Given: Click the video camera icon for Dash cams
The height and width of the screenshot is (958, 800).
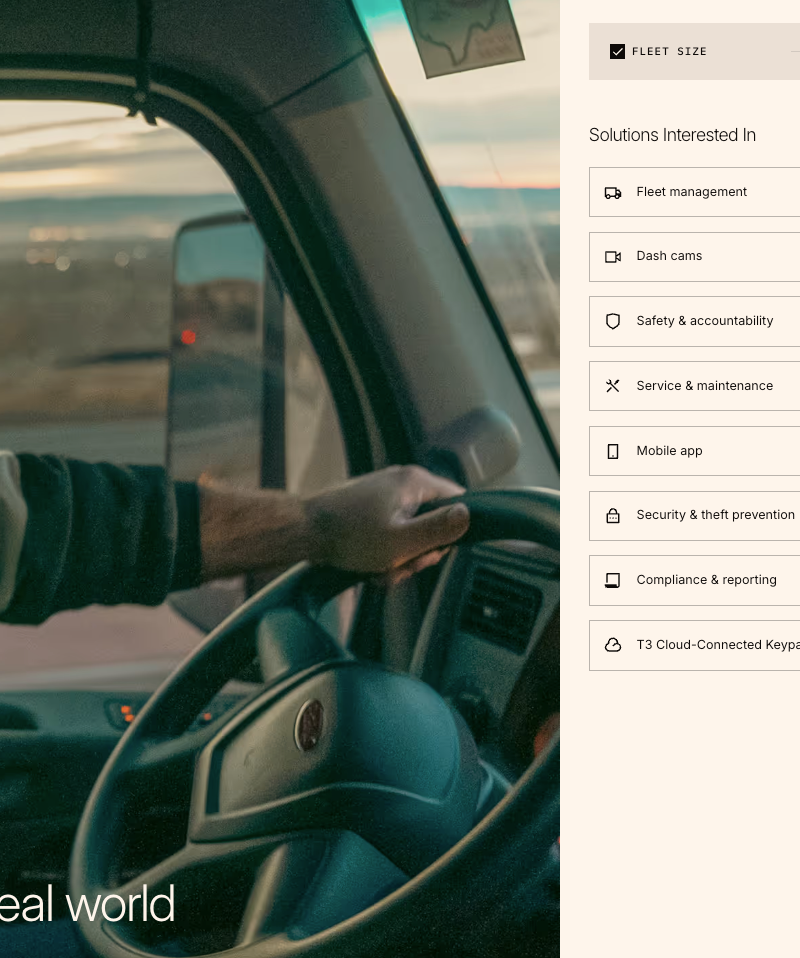Looking at the screenshot, I should click(612, 257).
